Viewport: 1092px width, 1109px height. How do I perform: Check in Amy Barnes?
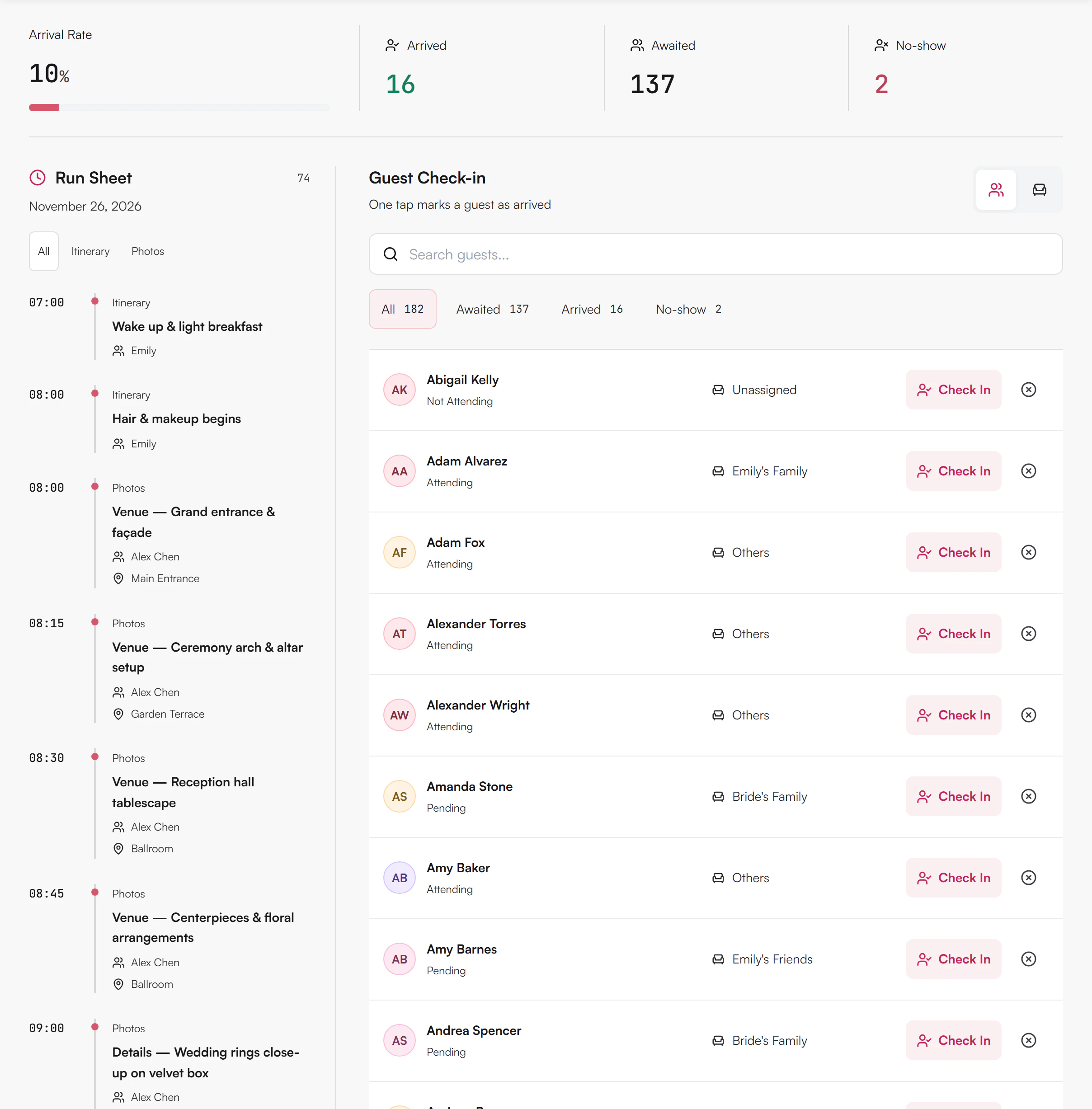point(953,960)
